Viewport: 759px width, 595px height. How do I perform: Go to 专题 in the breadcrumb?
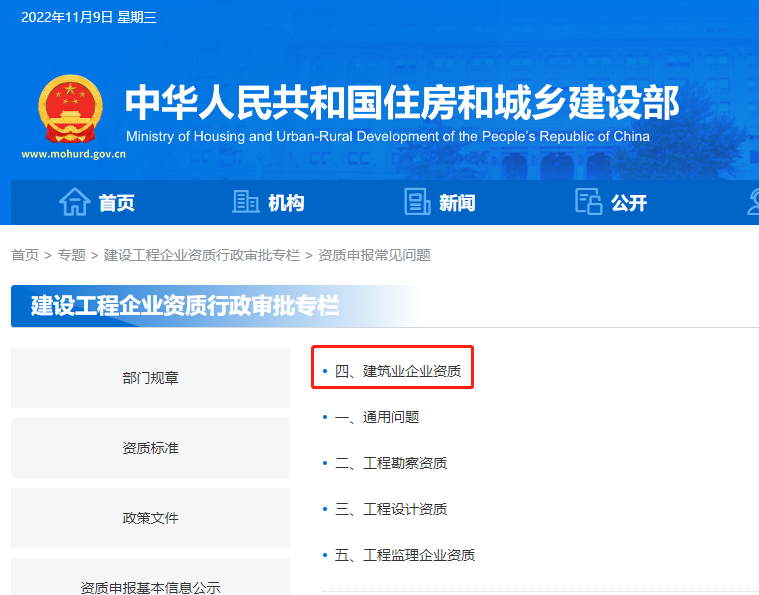(72, 255)
